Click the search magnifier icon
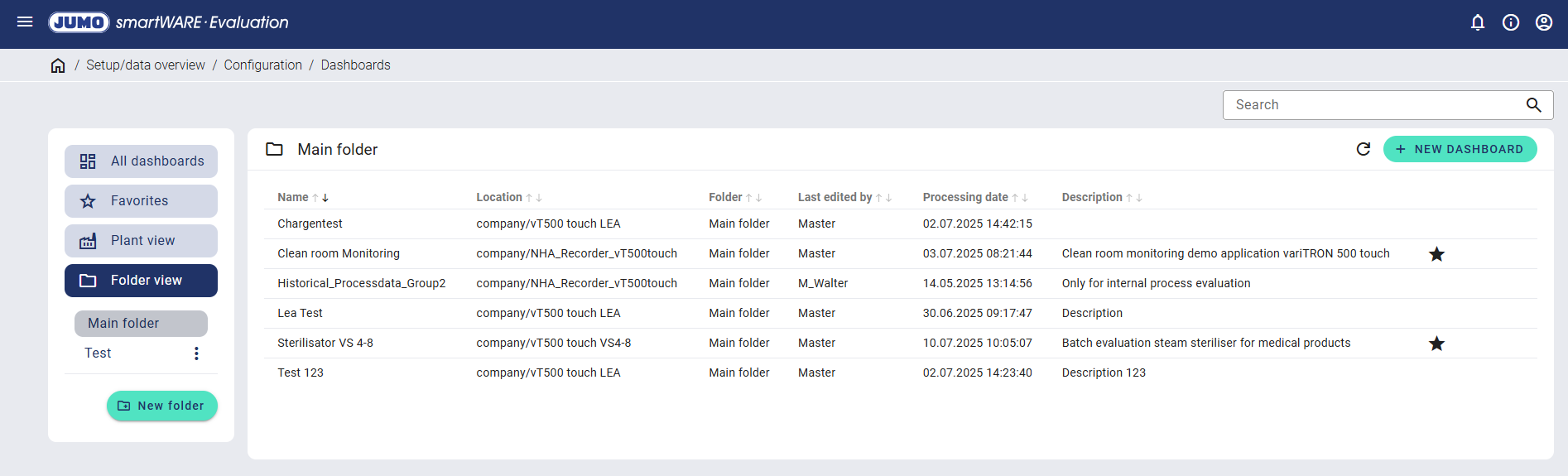1568x476 pixels. coord(1533,105)
